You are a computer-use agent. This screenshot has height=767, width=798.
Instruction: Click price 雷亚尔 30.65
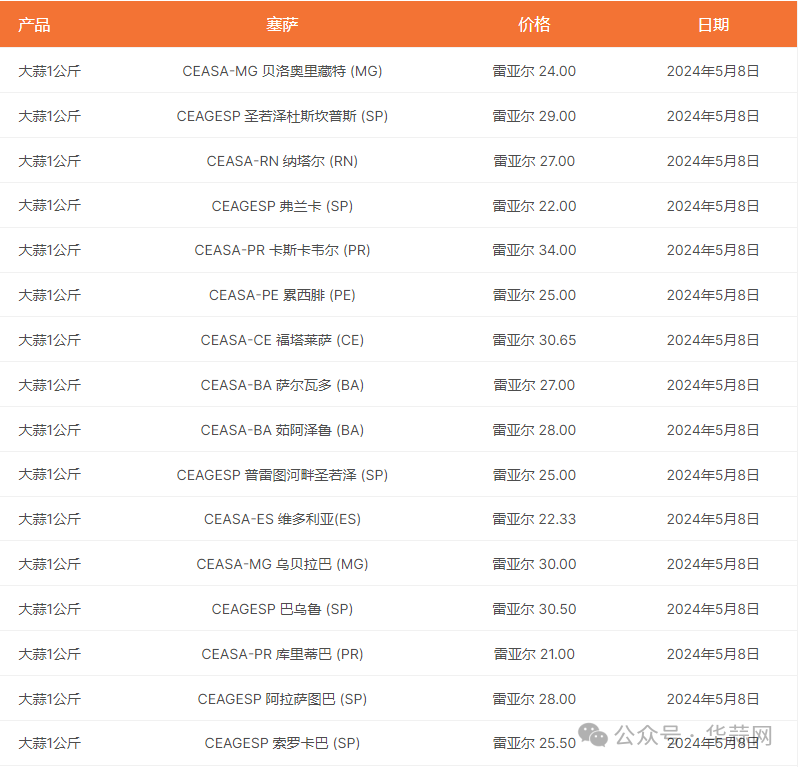coord(534,340)
